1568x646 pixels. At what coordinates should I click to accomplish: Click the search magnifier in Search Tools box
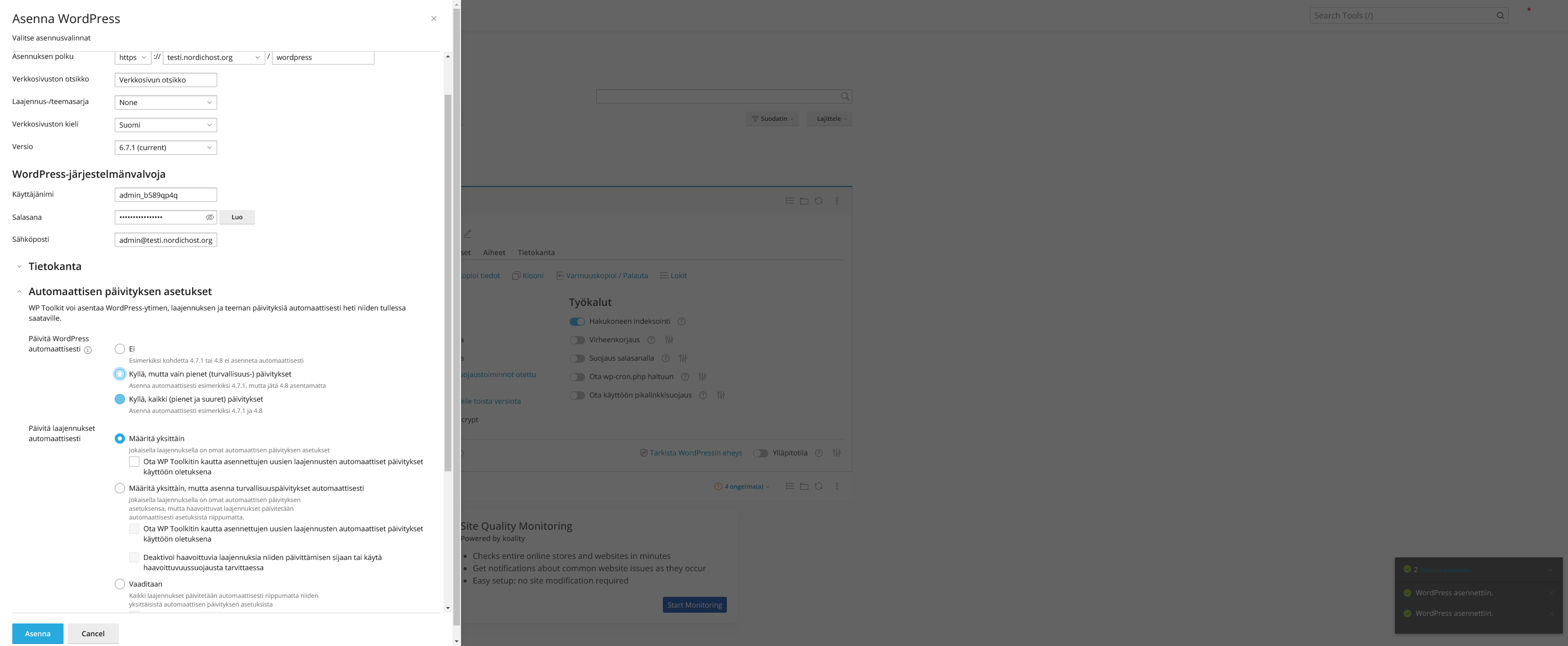click(x=1500, y=16)
